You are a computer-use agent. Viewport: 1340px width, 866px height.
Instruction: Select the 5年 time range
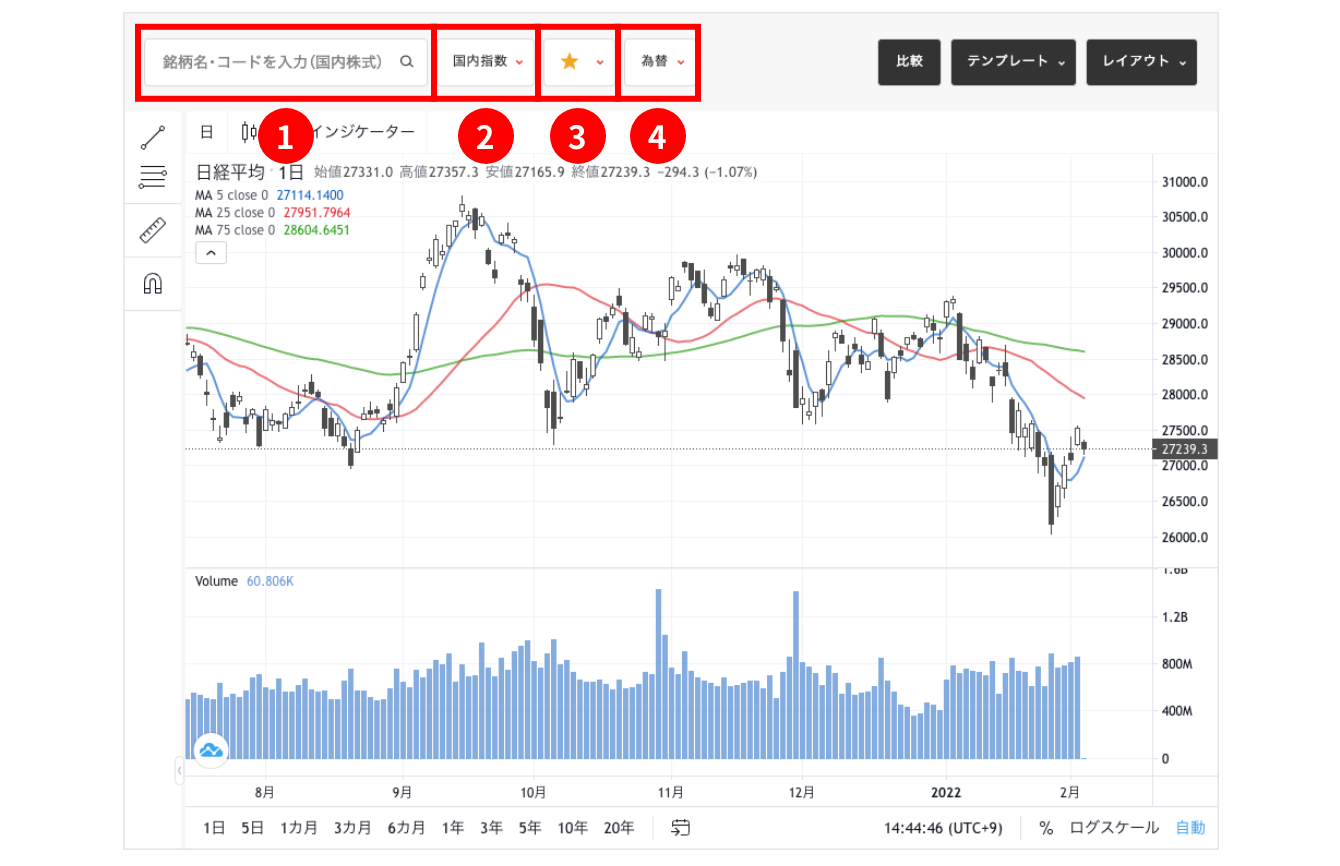click(530, 828)
